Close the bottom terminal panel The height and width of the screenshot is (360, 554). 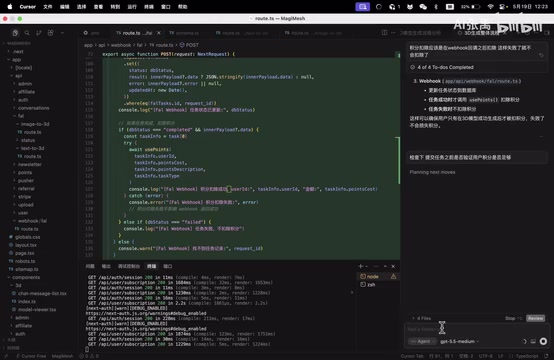pyautogui.click(x=393, y=266)
